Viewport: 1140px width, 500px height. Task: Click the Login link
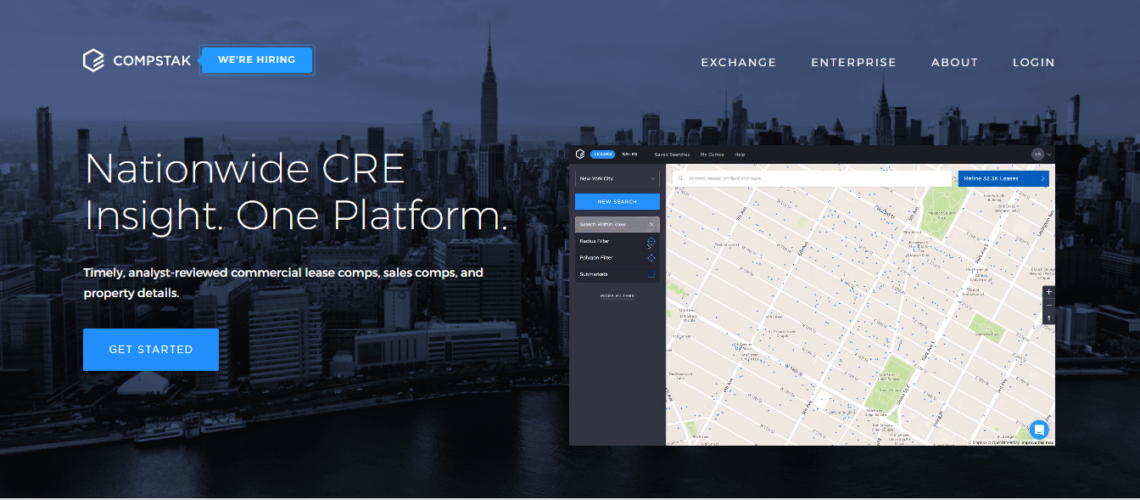coord(1033,62)
